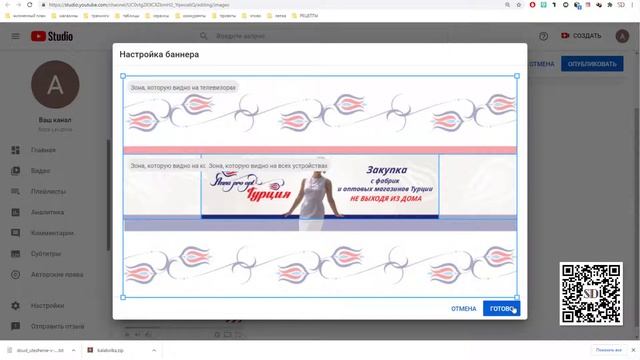Click the browser address bar URL

[139, 5]
